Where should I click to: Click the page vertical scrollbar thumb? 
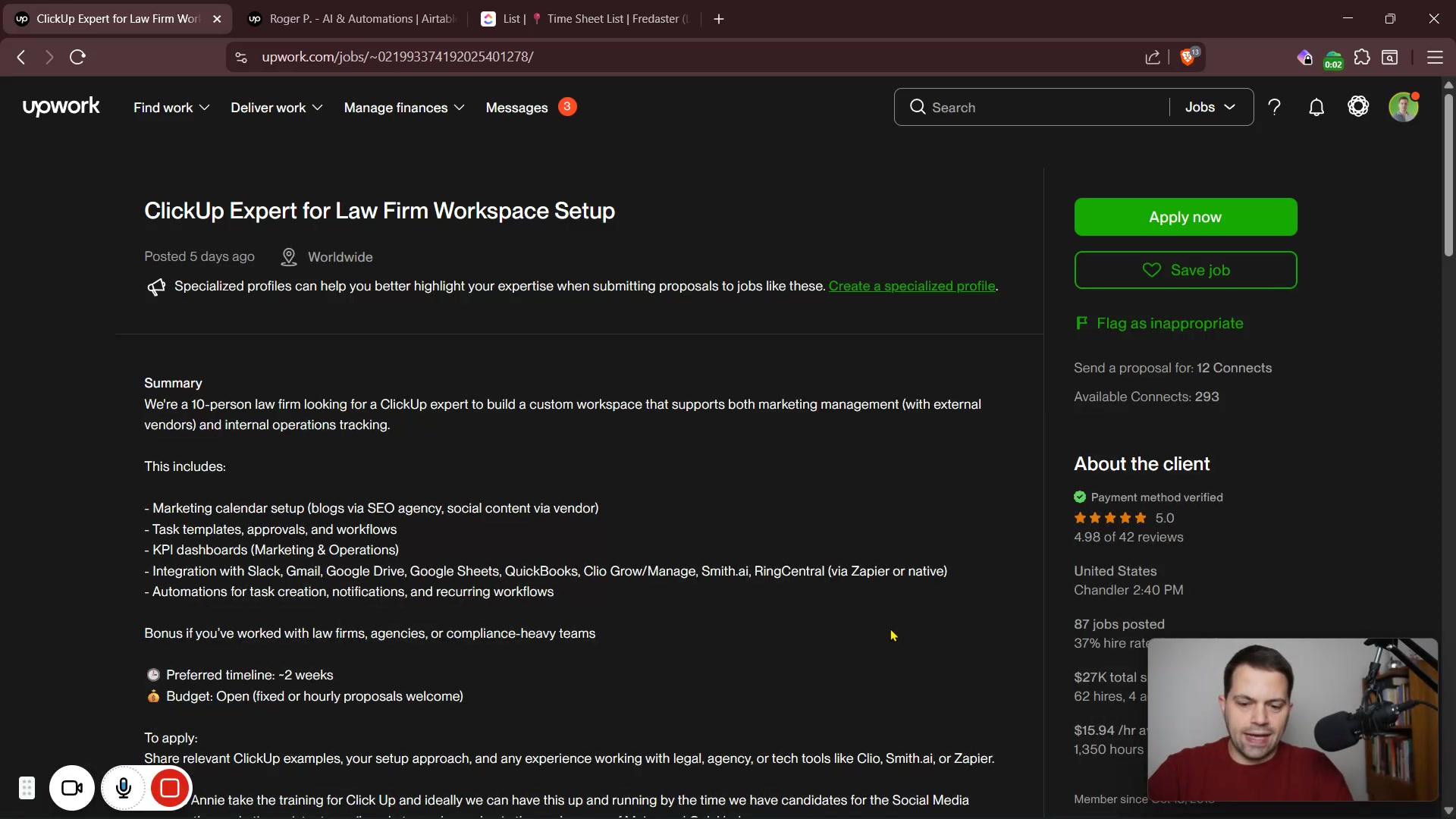coord(1448,174)
